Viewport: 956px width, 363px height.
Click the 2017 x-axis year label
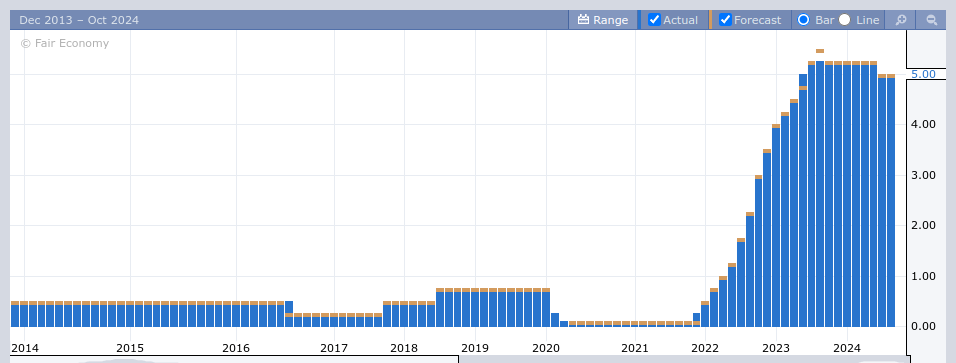pyautogui.click(x=334, y=348)
